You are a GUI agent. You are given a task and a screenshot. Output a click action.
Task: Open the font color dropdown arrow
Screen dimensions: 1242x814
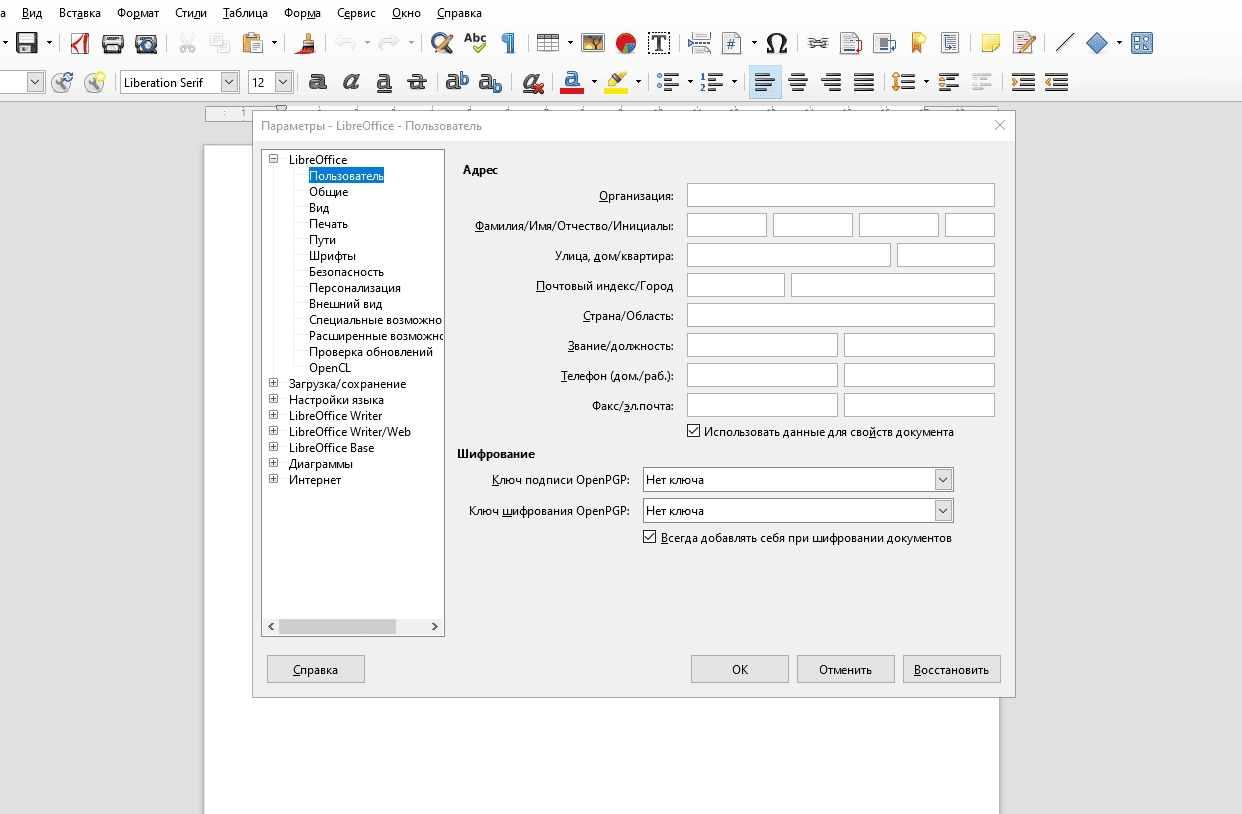[x=594, y=82]
